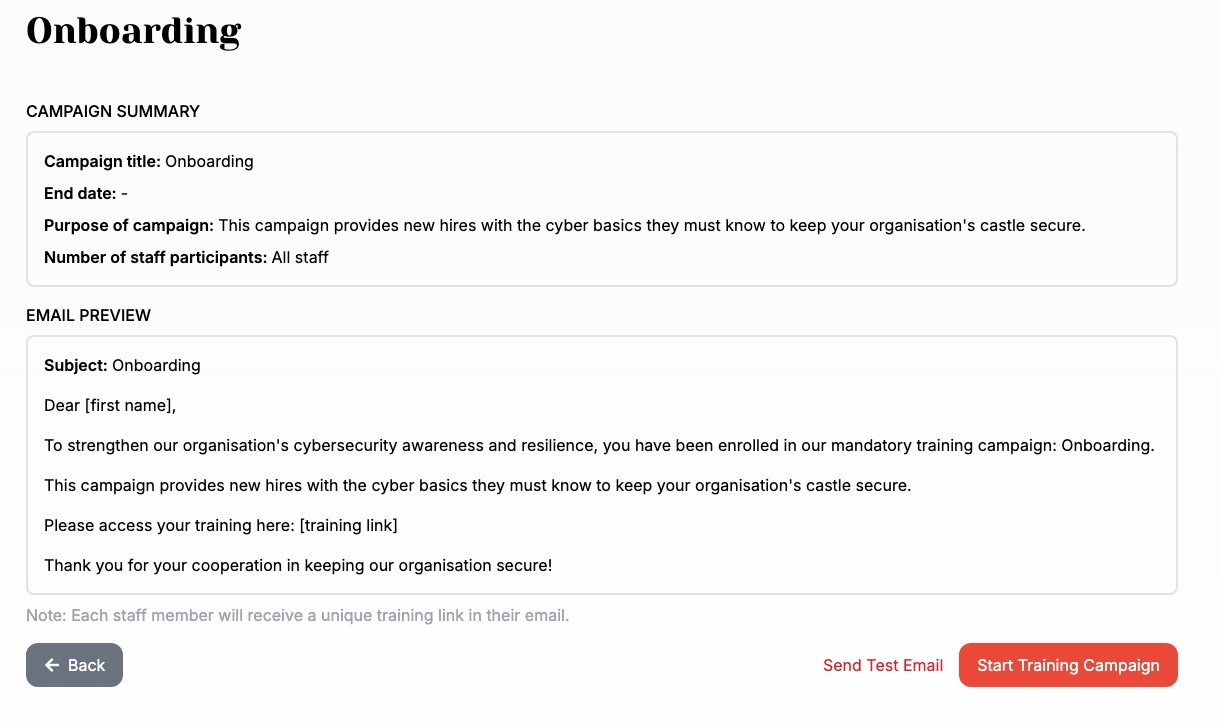
Task: Click the End date field in summary
Action: [86, 193]
